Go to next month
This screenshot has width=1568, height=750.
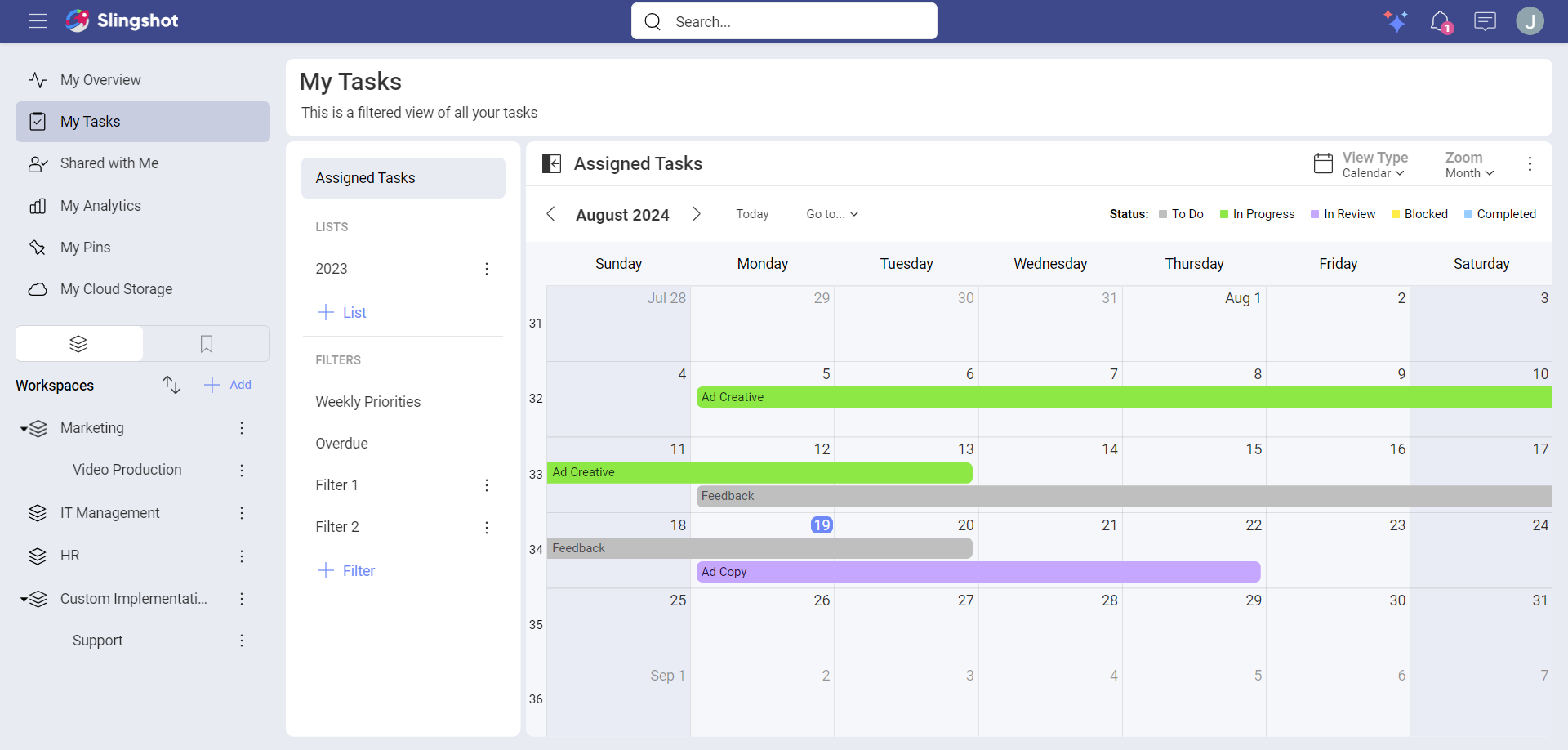[x=697, y=214]
